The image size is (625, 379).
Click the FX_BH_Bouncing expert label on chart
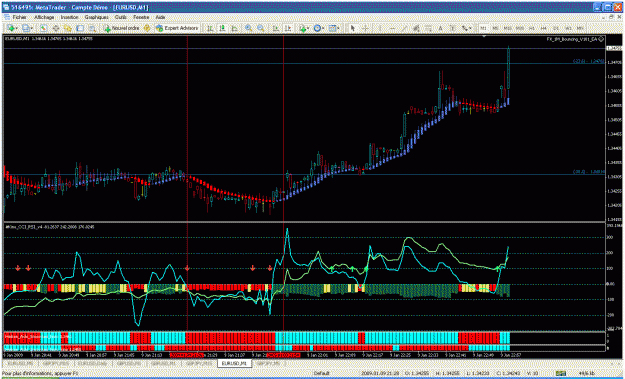coord(575,39)
